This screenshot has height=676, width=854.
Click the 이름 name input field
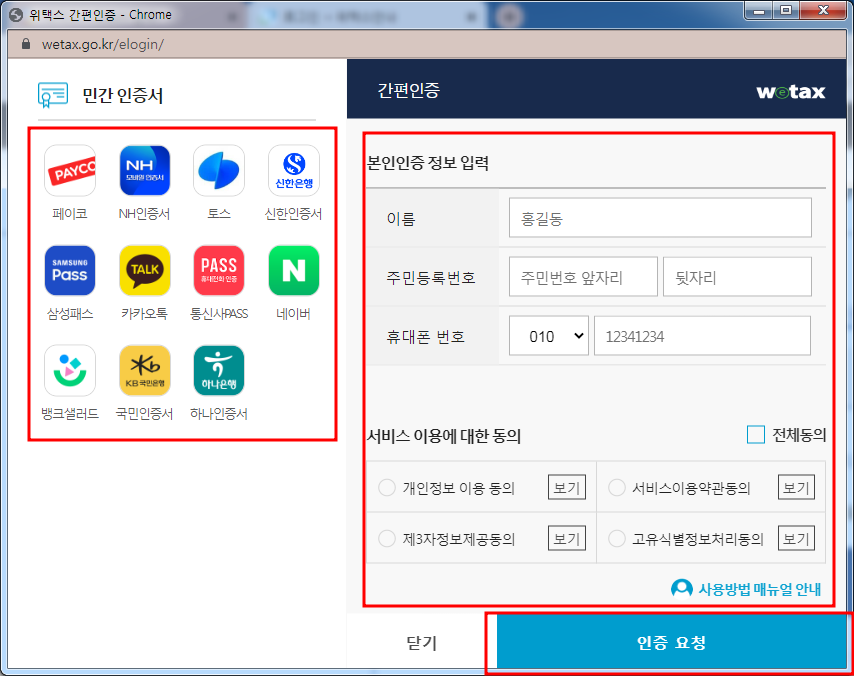click(659, 217)
